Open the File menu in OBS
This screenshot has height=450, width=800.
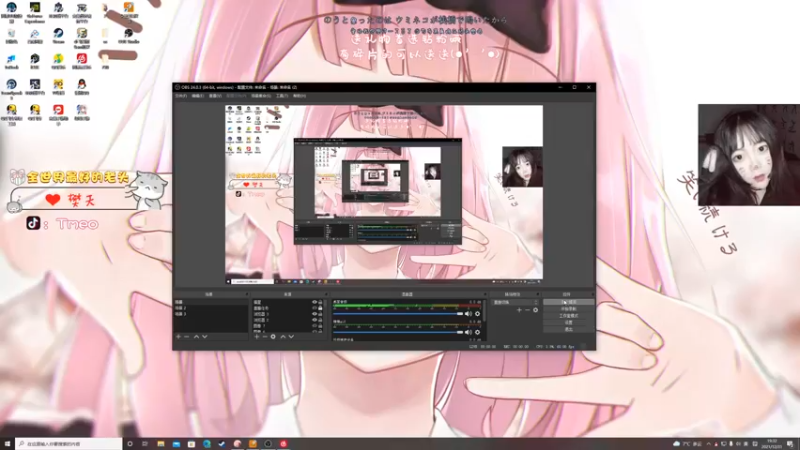(181, 95)
